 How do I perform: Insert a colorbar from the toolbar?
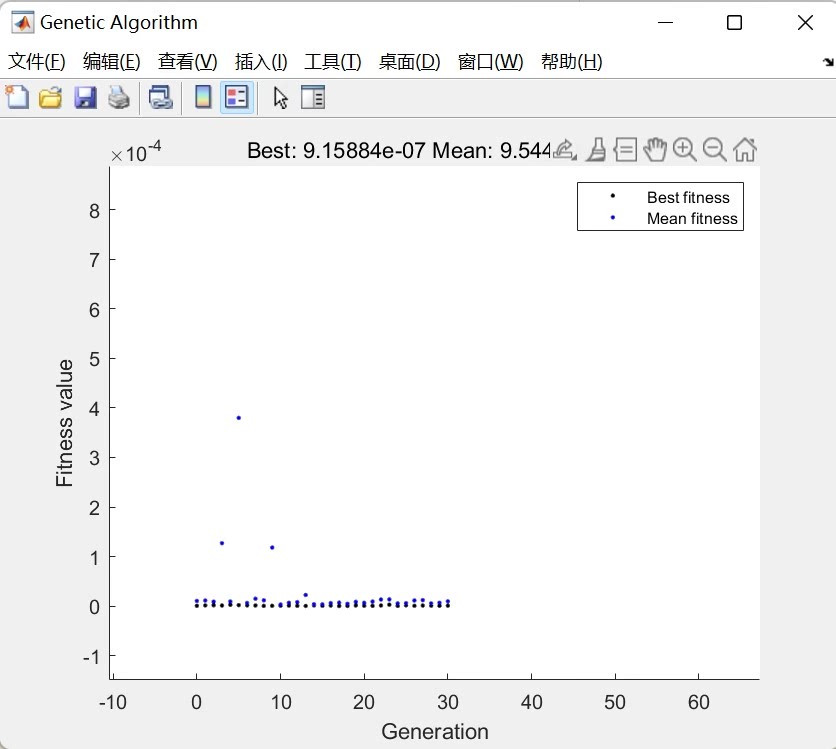[203, 98]
